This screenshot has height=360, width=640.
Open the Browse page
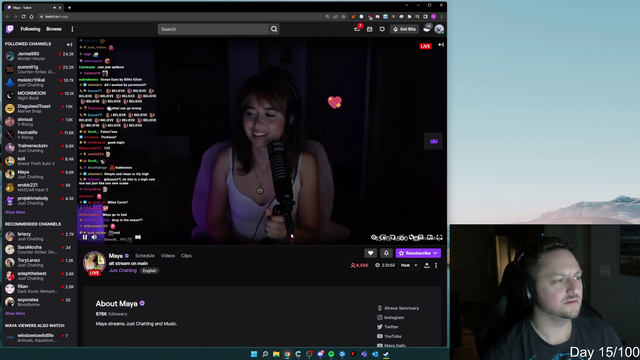(x=54, y=29)
